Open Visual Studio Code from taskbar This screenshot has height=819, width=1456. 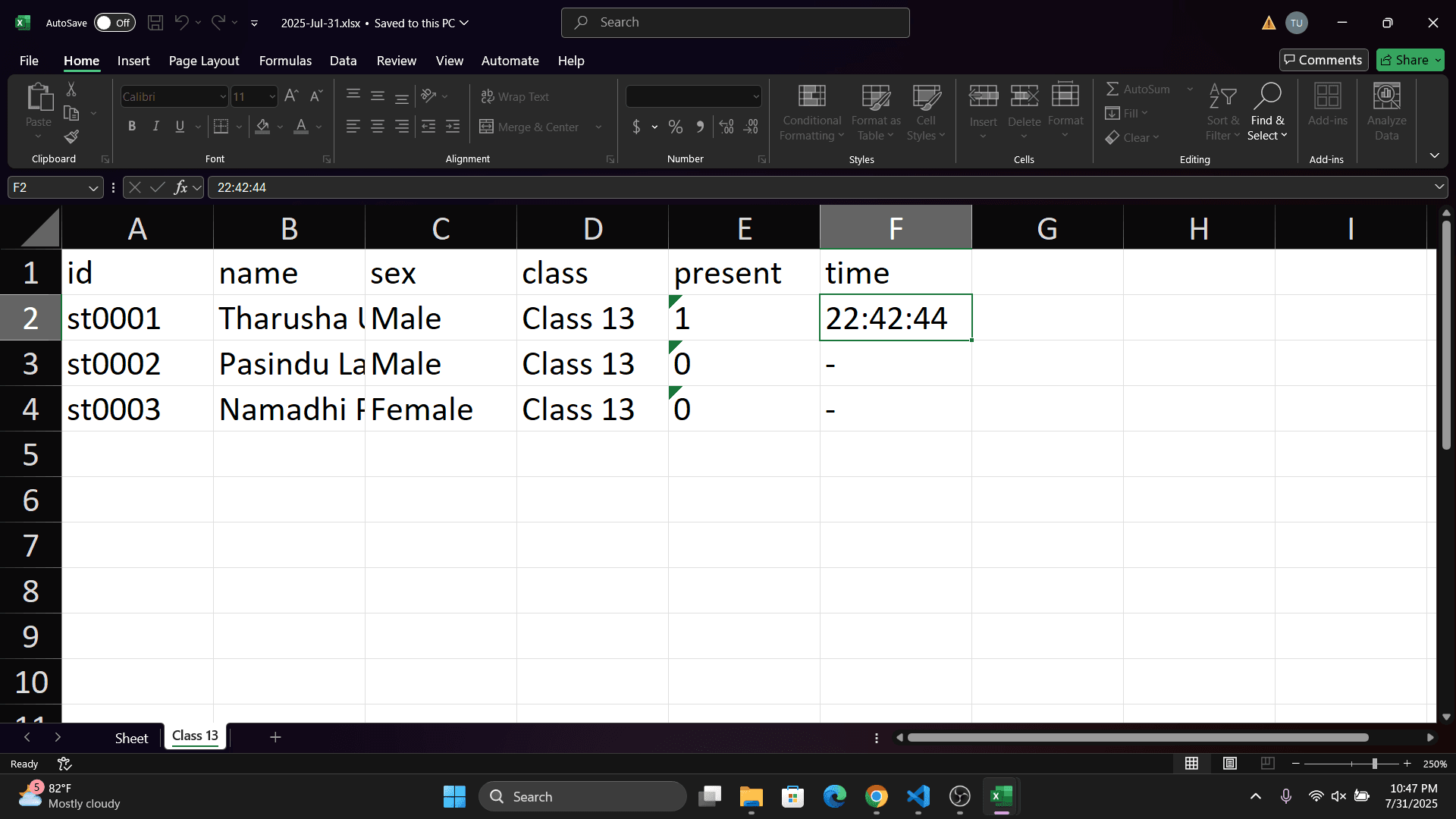click(918, 796)
